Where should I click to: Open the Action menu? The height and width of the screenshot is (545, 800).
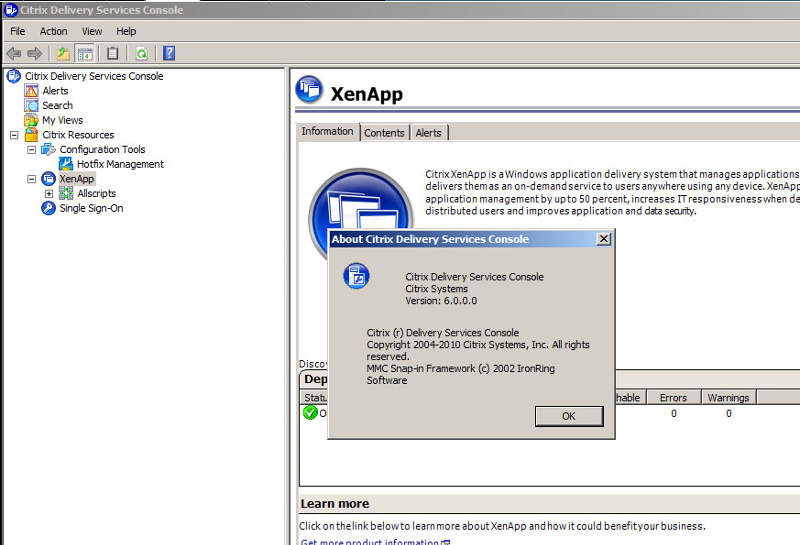click(54, 32)
